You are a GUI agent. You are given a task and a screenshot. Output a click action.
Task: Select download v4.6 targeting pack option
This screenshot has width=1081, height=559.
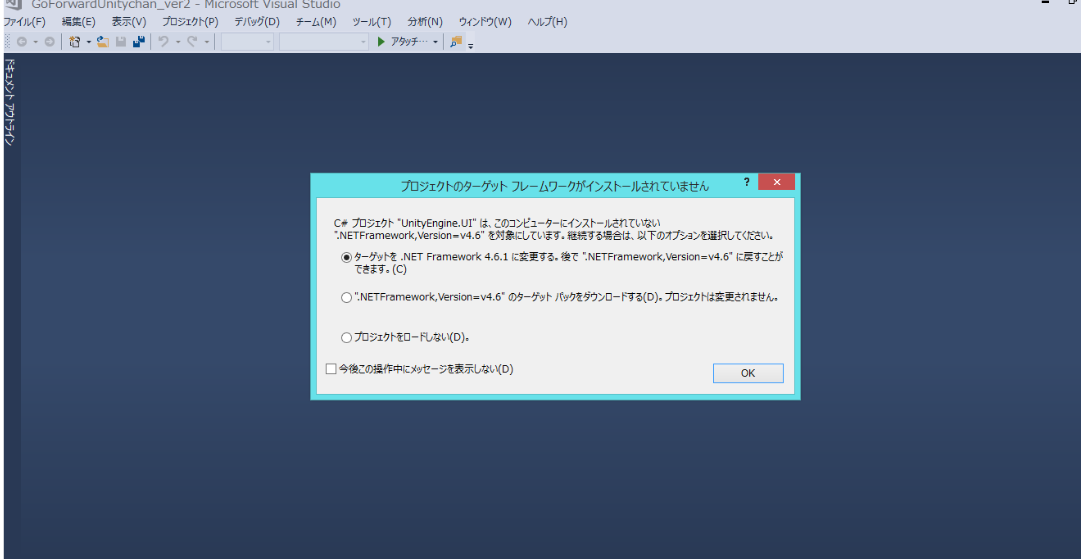[346, 298]
